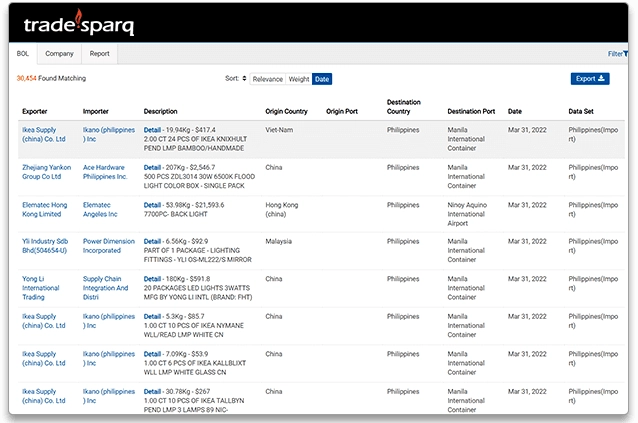Open exporter Zhejiang Yankon Group Co Ltd

46,172
